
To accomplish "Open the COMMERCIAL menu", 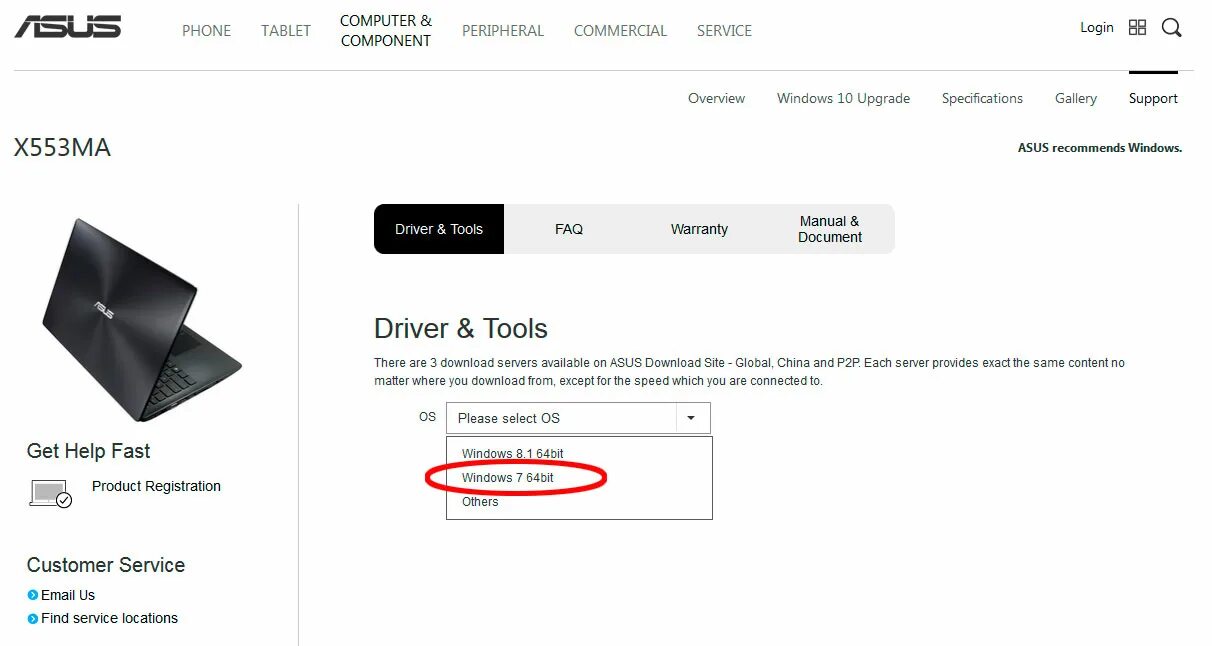I will 620,30.
